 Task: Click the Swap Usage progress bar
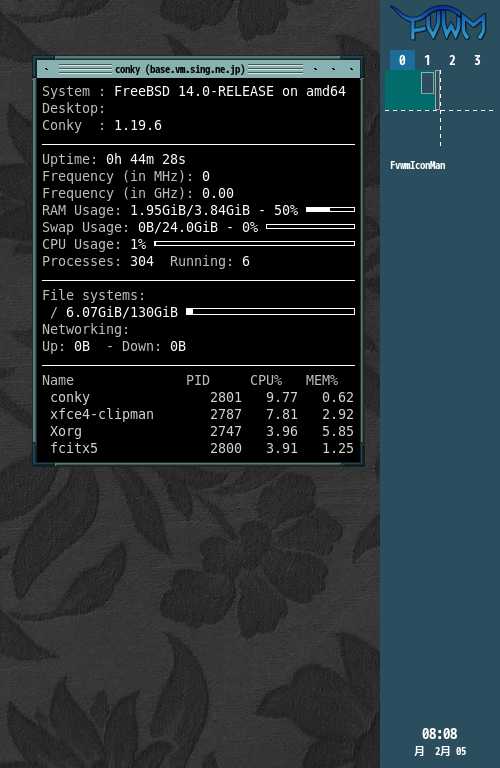point(310,227)
